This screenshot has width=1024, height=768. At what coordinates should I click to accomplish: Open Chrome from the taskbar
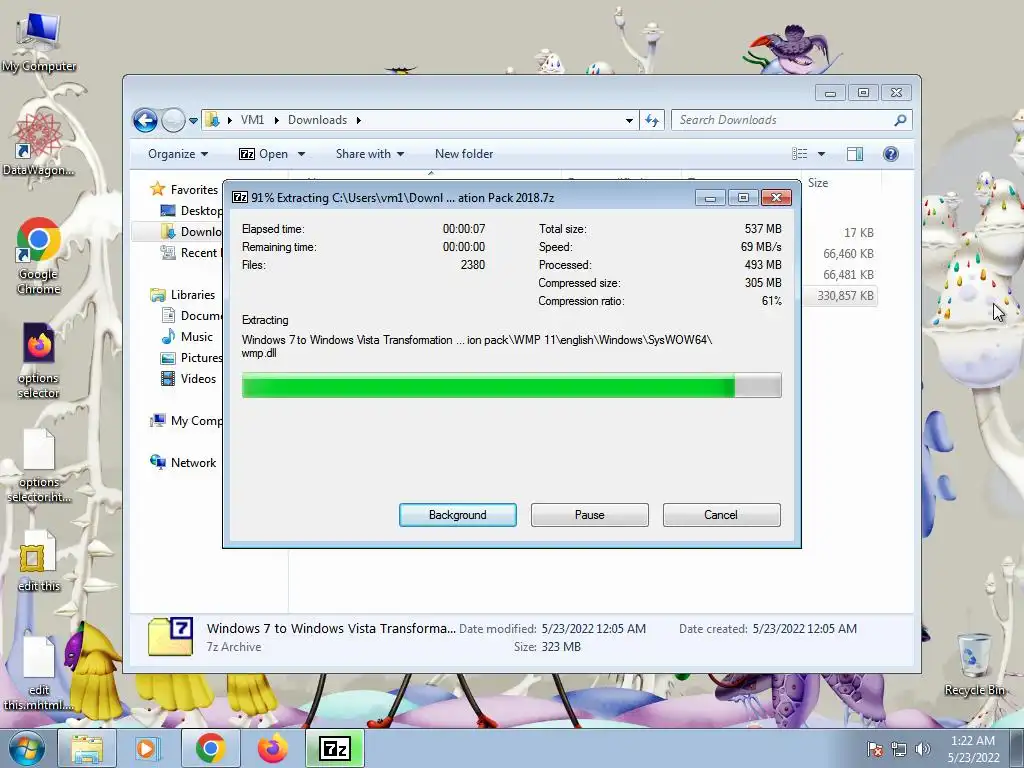pyautogui.click(x=210, y=748)
